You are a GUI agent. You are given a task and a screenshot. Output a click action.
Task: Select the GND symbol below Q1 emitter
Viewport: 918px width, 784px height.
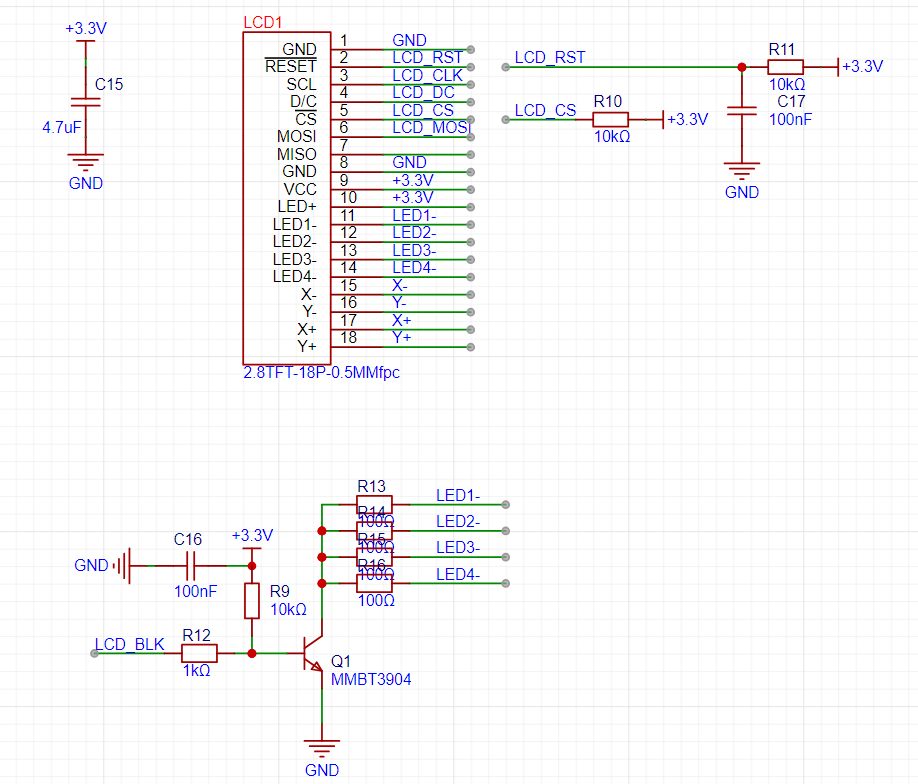pyautogui.click(x=321, y=748)
